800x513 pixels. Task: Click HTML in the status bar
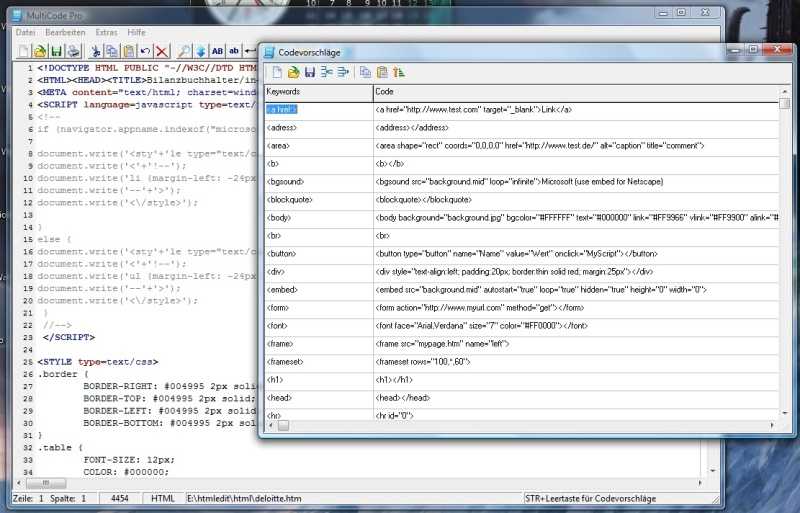click(163, 499)
